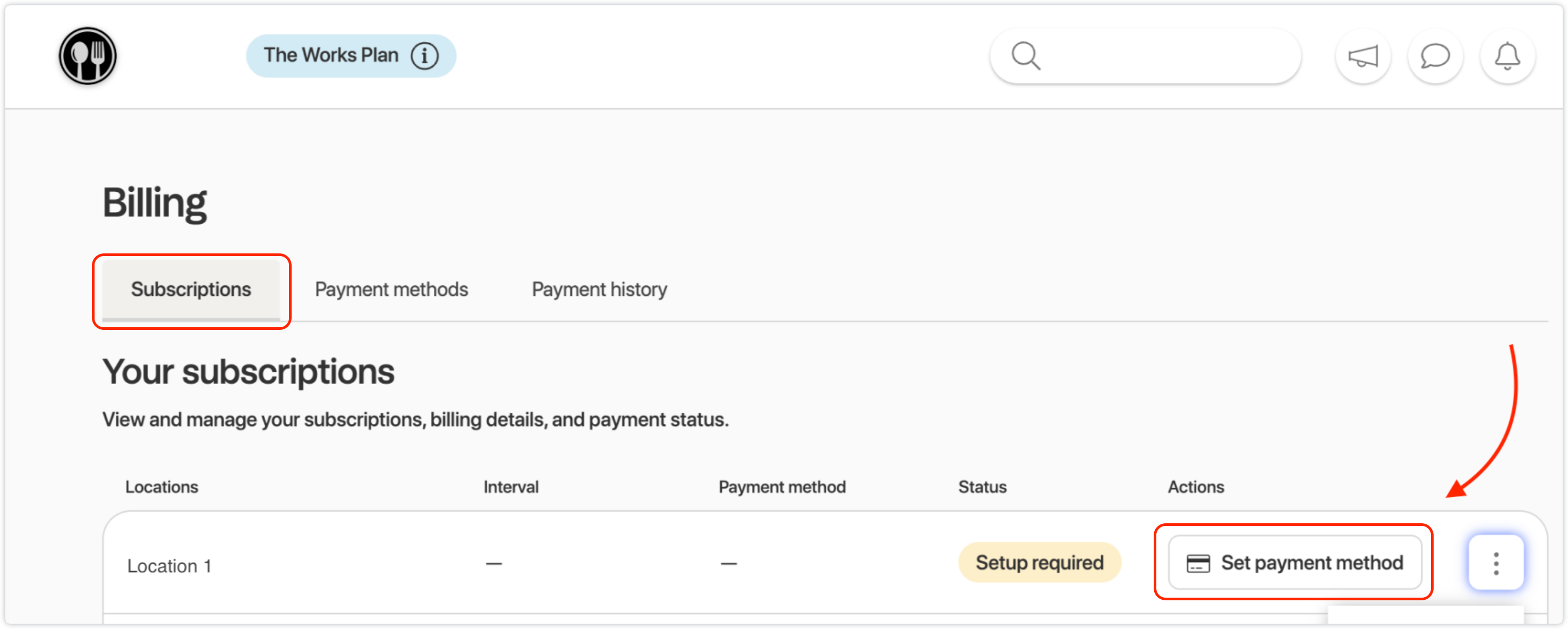The image size is (1568, 629).
Task: Click the Status column header
Action: coord(982,487)
